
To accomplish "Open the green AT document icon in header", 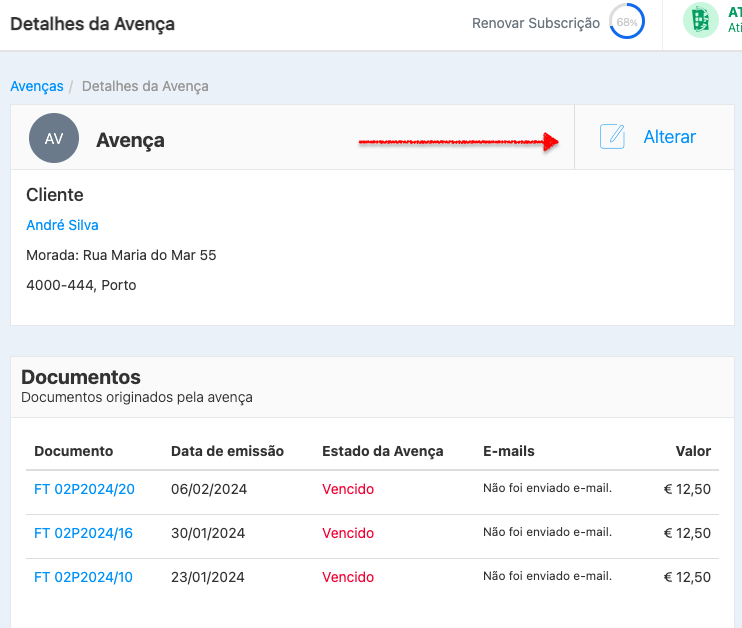I will pos(701,22).
